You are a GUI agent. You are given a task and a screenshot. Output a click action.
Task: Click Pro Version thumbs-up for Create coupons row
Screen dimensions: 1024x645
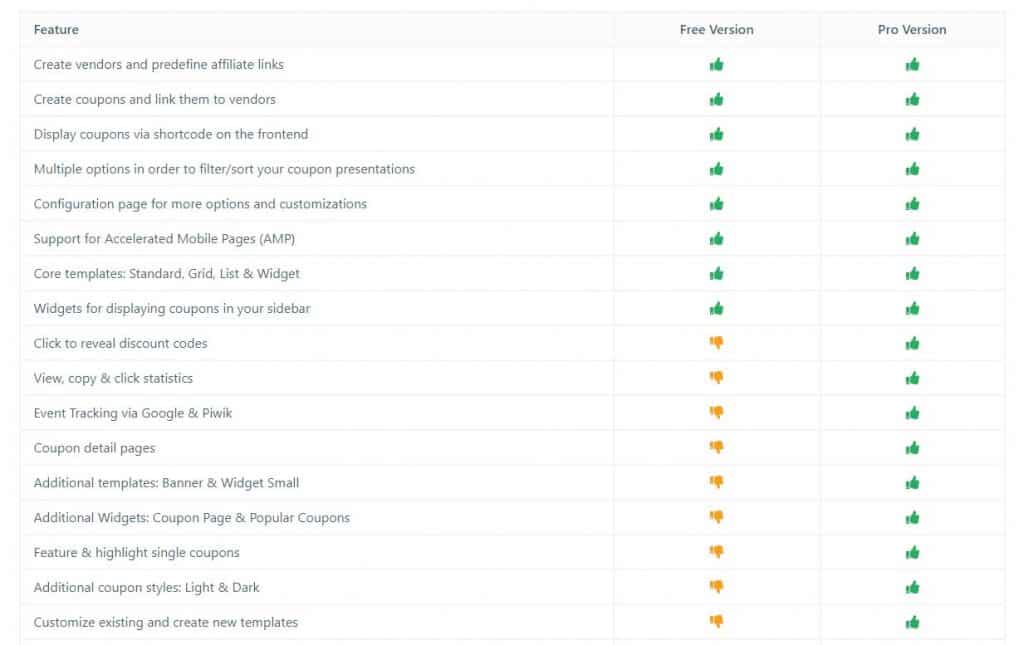912,99
